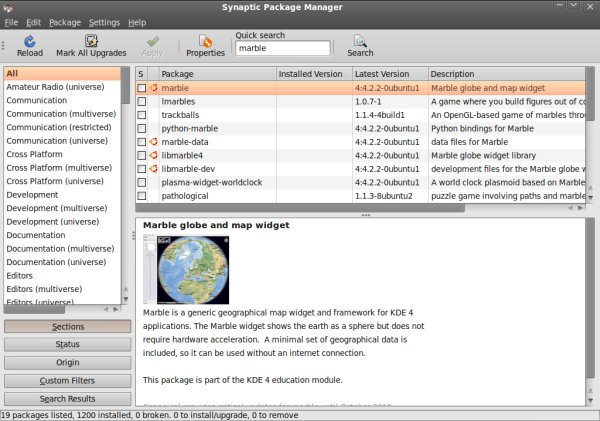This screenshot has height=421, width=600.
Task: Mark the trackballs package checkbox
Action: pyautogui.click(x=141, y=115)
